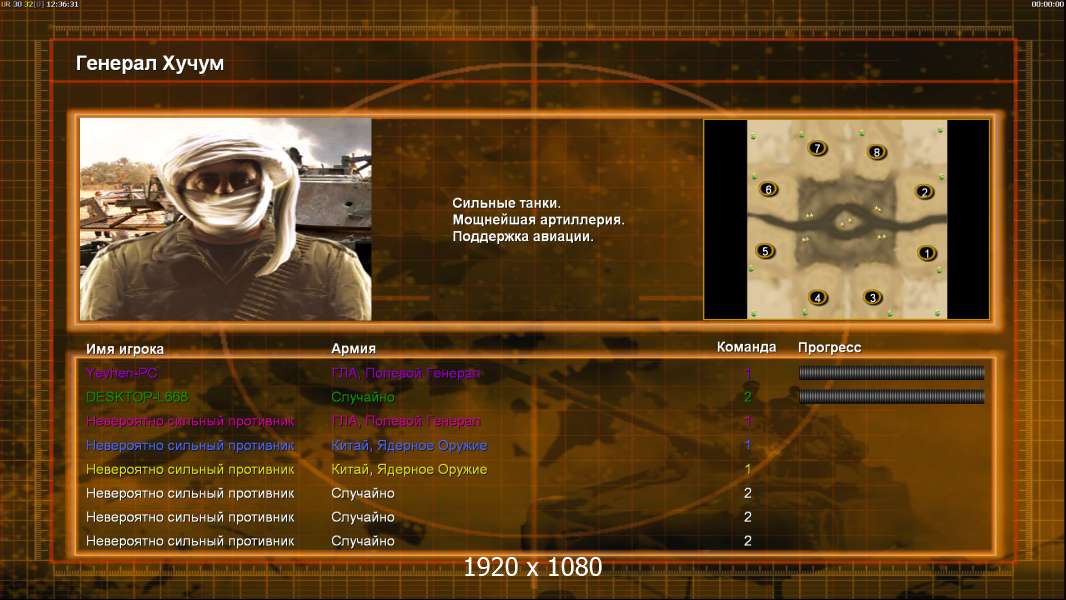Screen dimensions: 1066x600
Task: Click the yellow Китай, Ядерное Оружие army entry
Action: pyautogui.click(x=409, y=469)
